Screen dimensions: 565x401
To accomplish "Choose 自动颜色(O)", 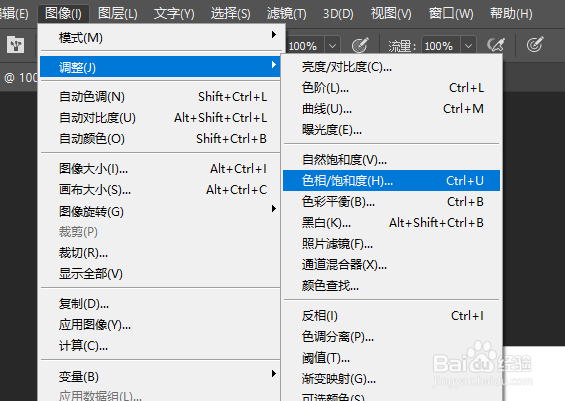I will pos(160,138).
